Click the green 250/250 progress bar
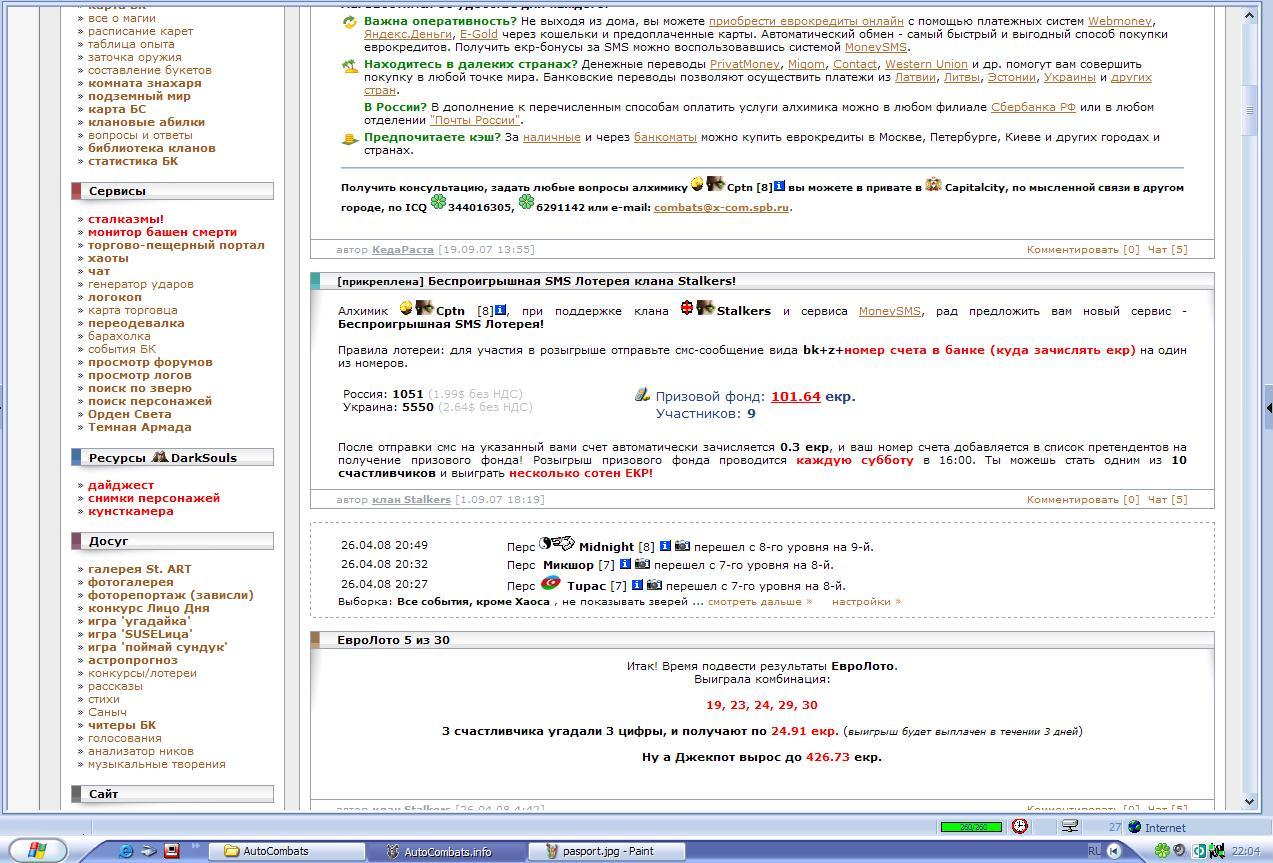Screen dimensions: 1273x863 click(971, 827)
